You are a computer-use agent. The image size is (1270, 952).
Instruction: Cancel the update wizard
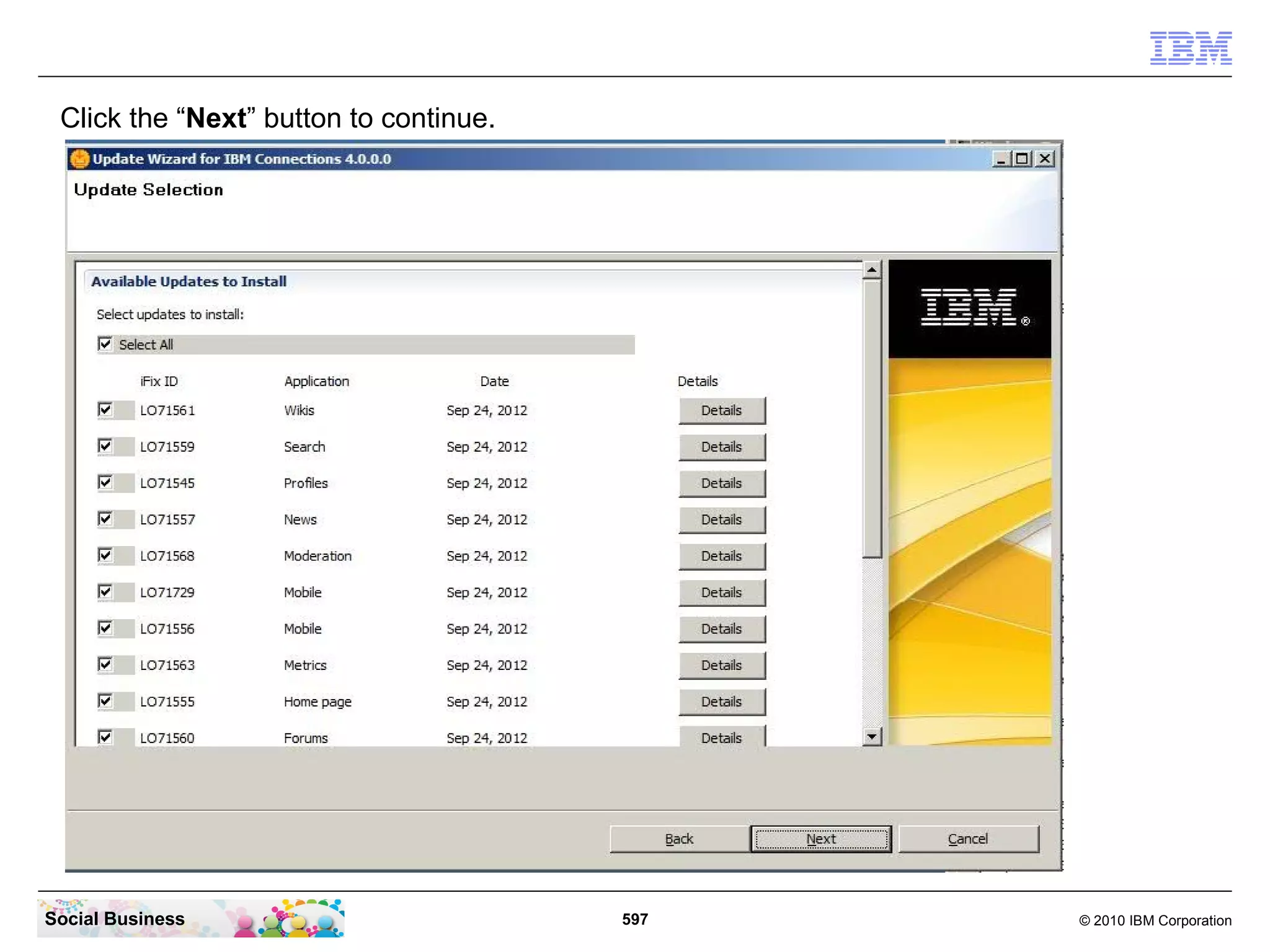[x=968, y=839]
